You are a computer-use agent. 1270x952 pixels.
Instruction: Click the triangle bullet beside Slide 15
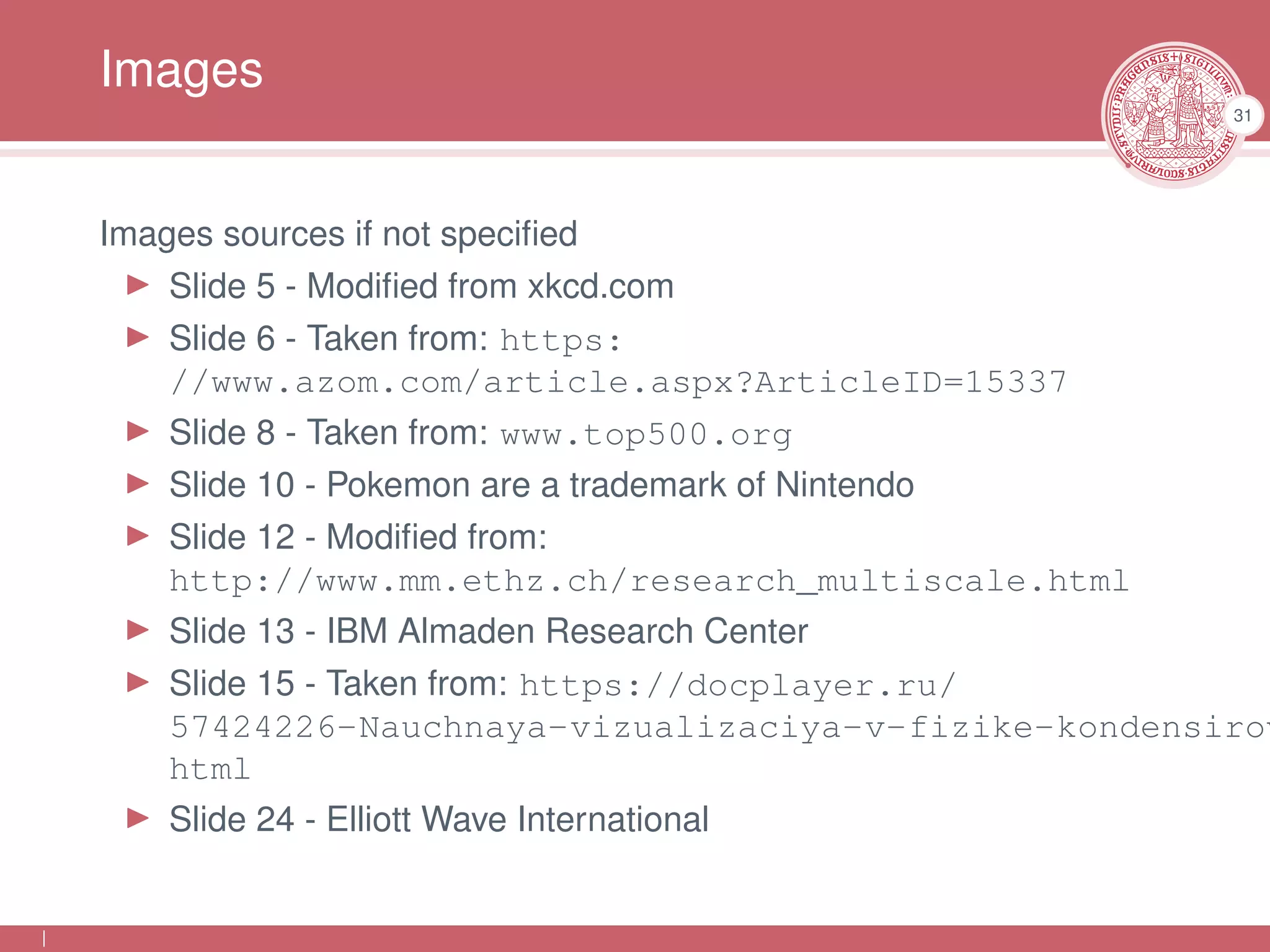coord(138,682)
